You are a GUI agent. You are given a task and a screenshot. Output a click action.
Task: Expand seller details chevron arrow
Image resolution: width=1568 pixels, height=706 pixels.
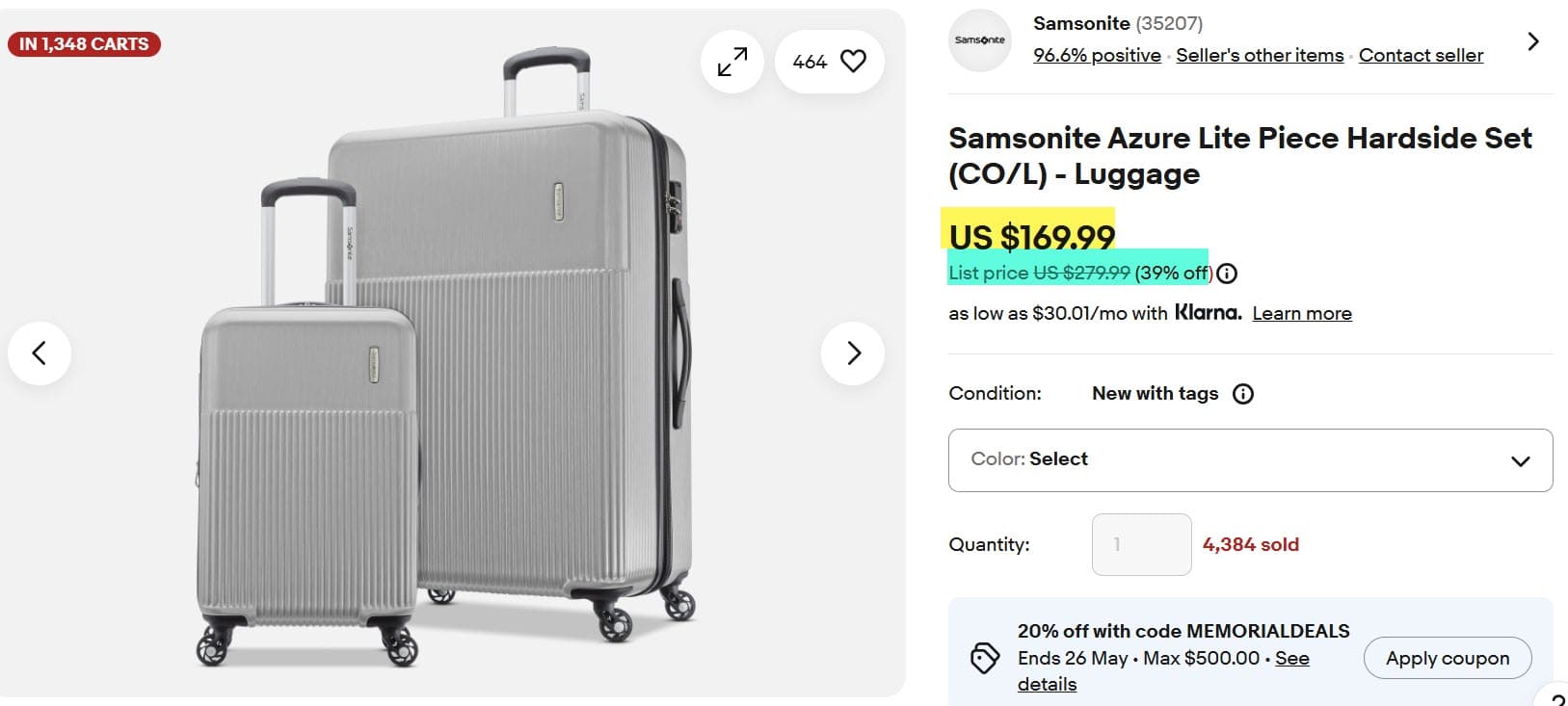click(x=1533, y=41)
